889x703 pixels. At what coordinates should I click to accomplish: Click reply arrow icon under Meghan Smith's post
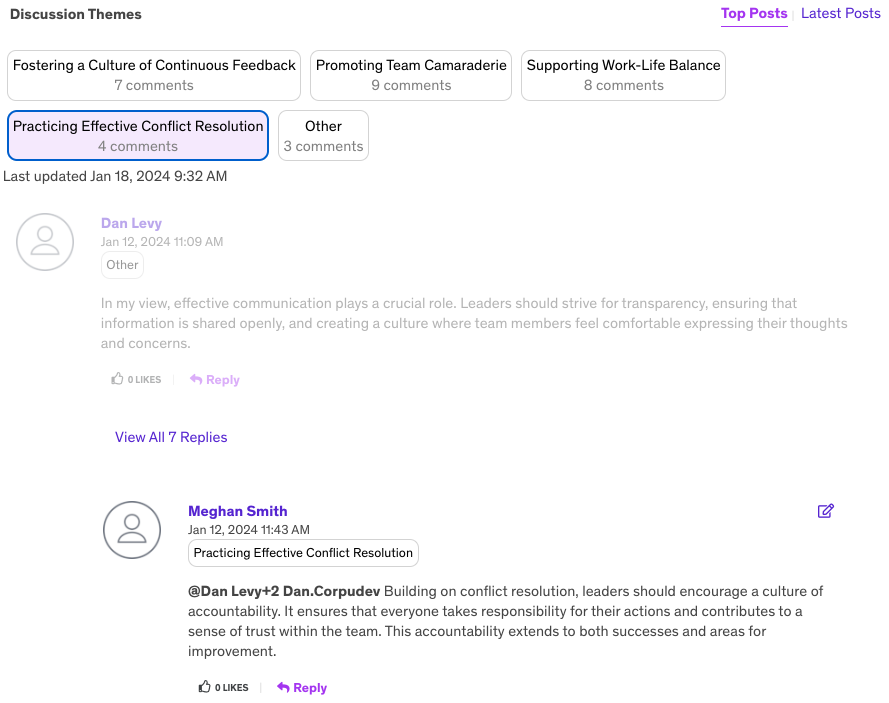284,688
